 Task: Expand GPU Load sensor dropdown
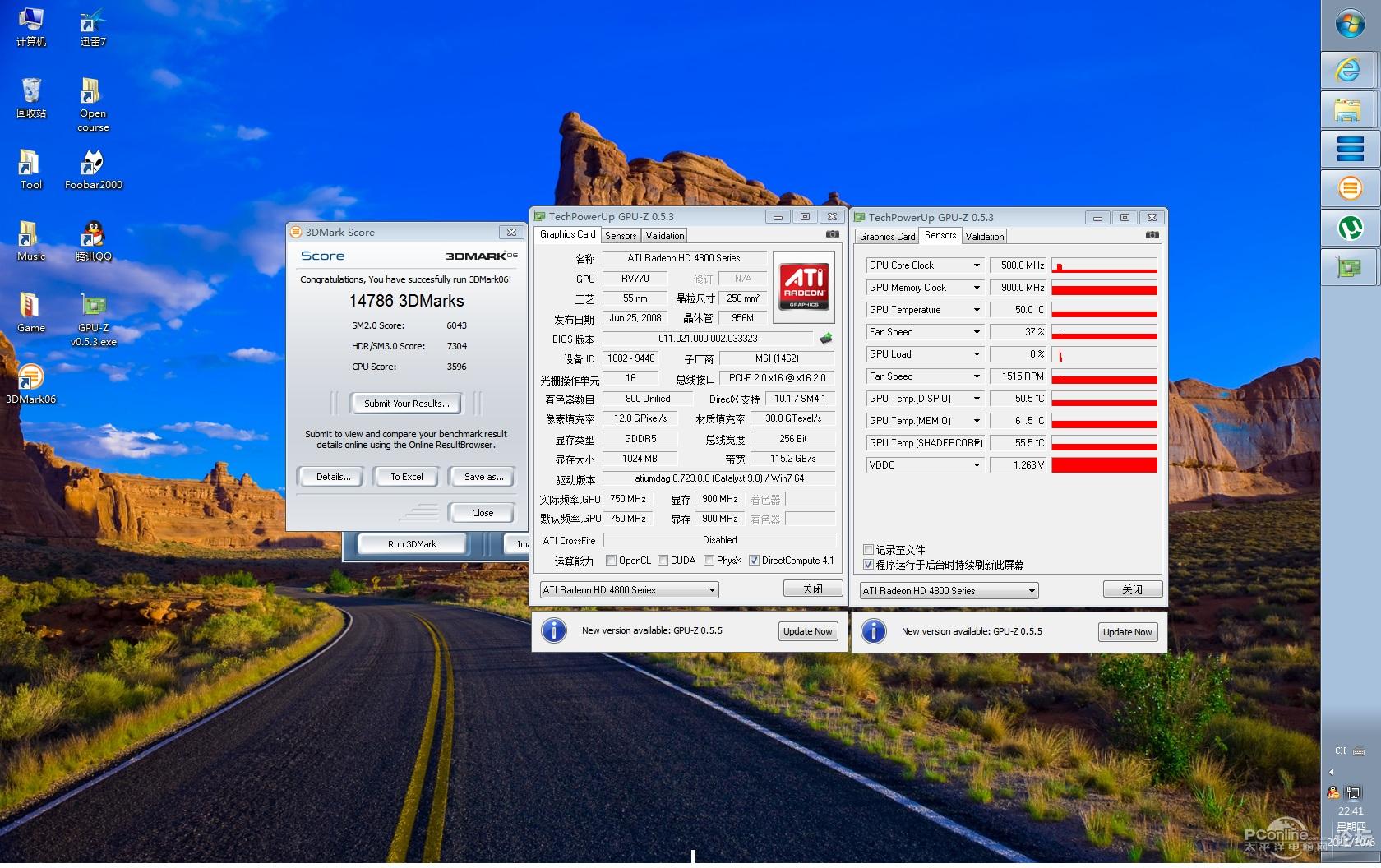[977, 354]
